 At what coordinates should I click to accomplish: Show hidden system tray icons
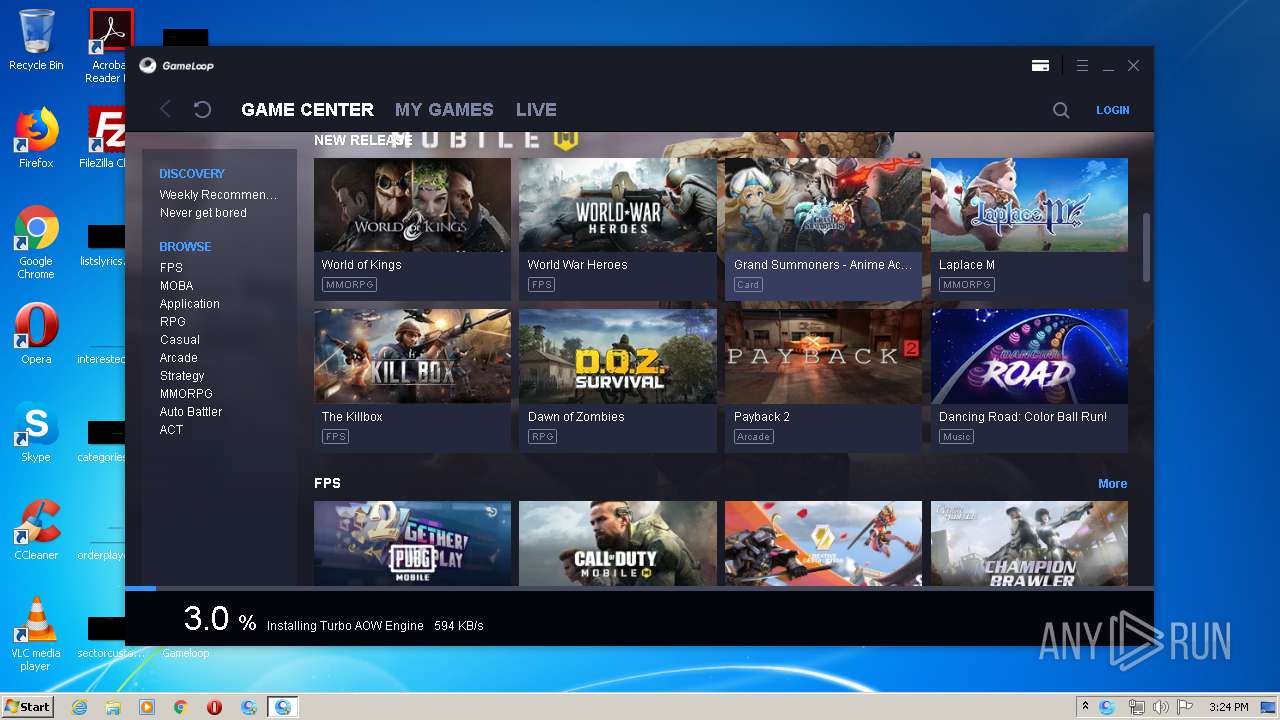point(1085,707)
